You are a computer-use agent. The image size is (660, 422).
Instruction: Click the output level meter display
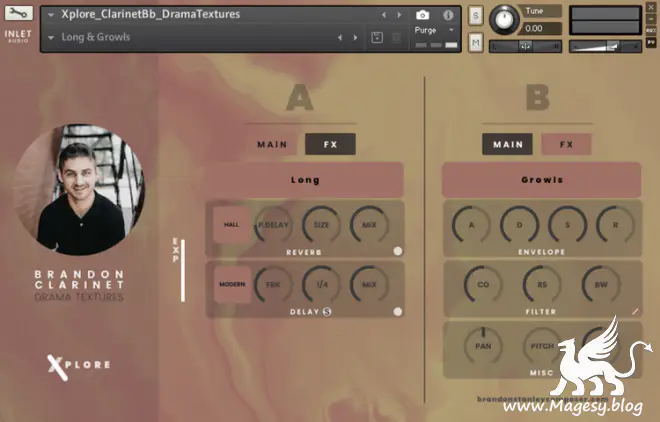point(605,20)
